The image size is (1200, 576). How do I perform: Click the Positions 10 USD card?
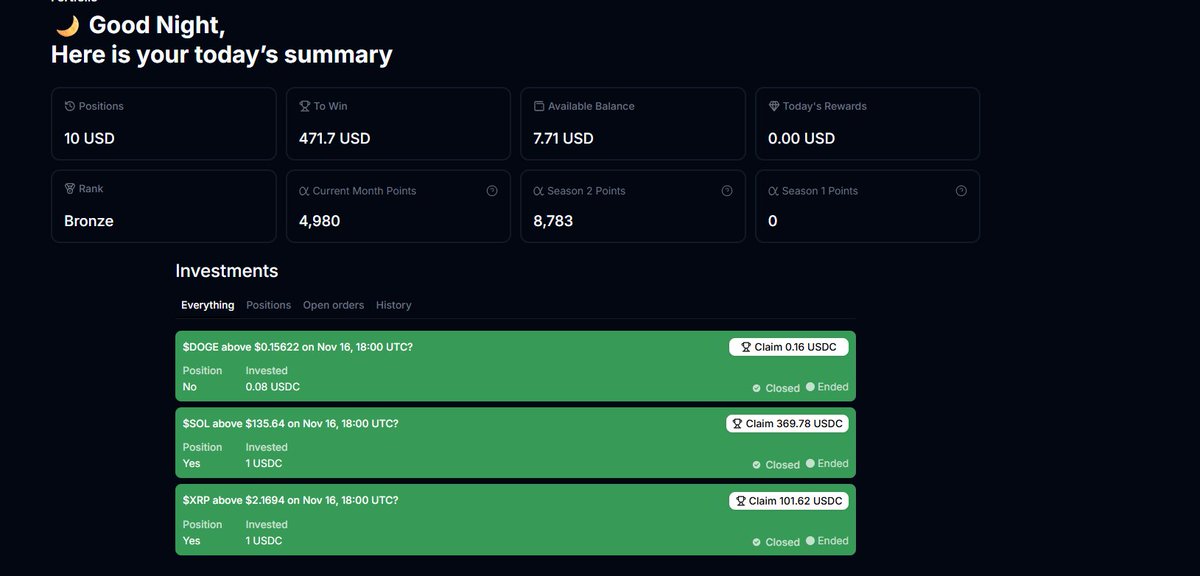164,124
